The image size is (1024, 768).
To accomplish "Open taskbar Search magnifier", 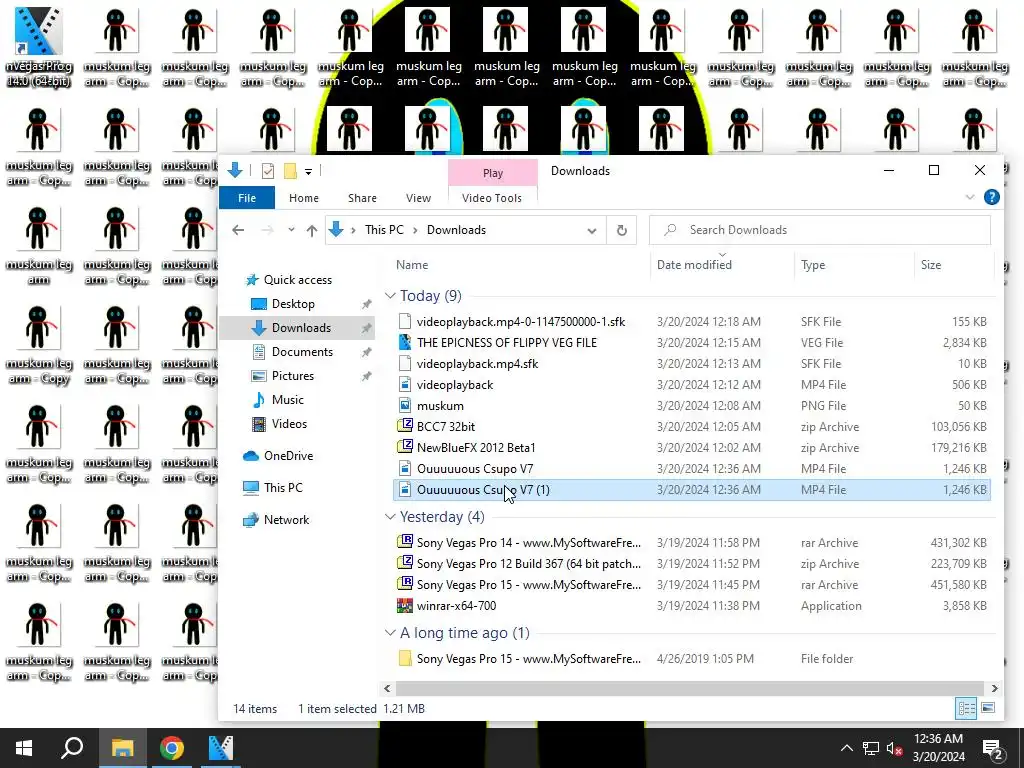I will [72, 748].
